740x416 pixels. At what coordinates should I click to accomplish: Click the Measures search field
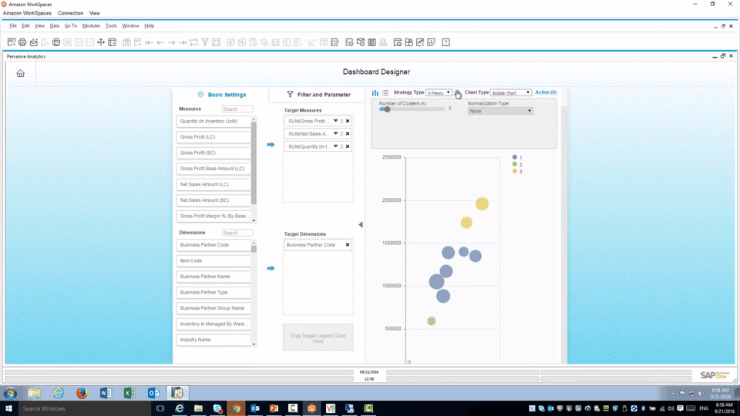[x=238, y=109]
